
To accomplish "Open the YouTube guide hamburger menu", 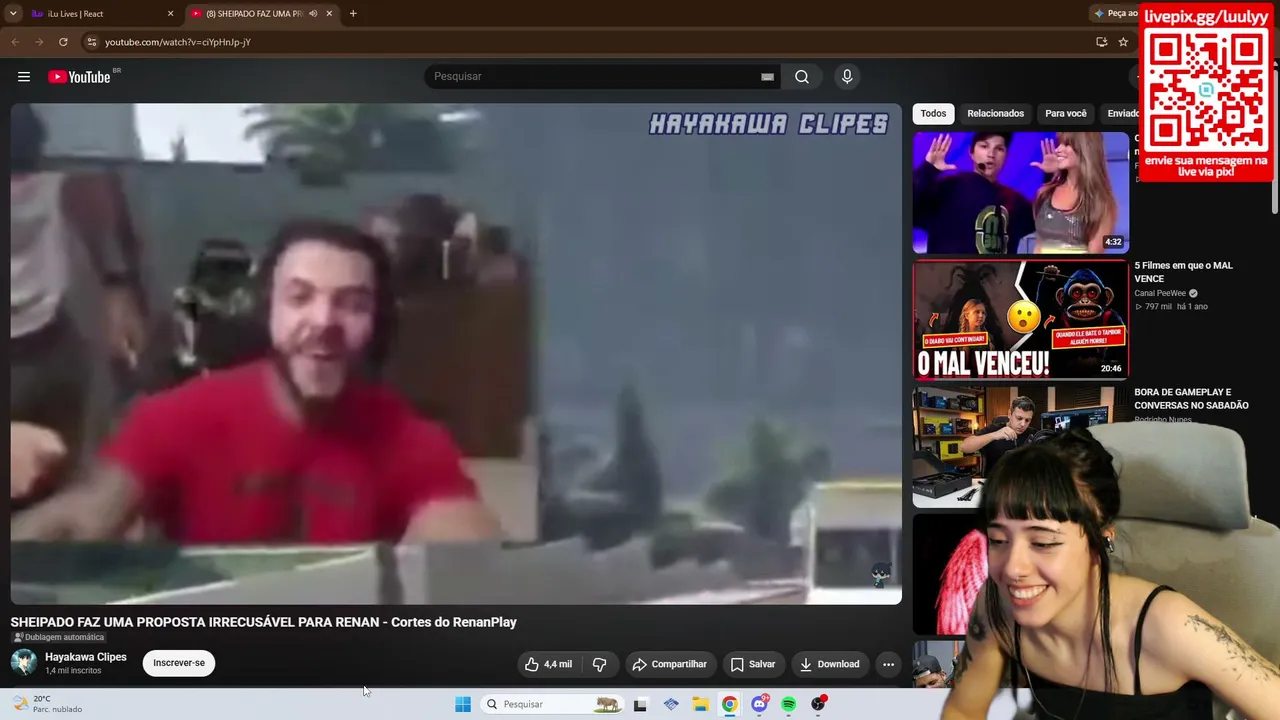I will [x=24, y=77].
